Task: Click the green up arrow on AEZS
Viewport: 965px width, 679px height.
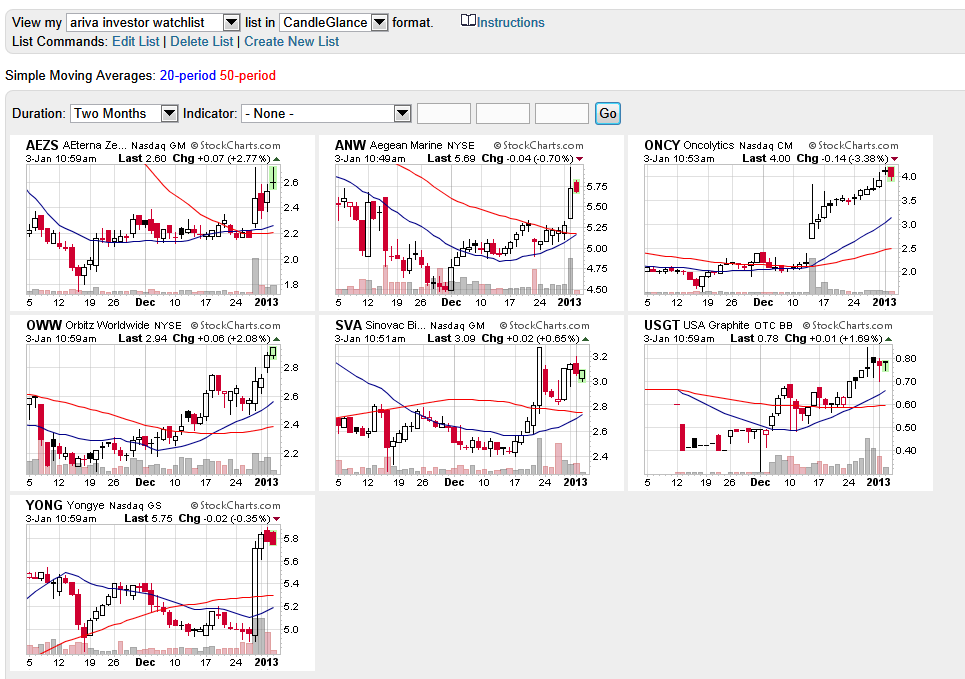Action: point(276,159)
